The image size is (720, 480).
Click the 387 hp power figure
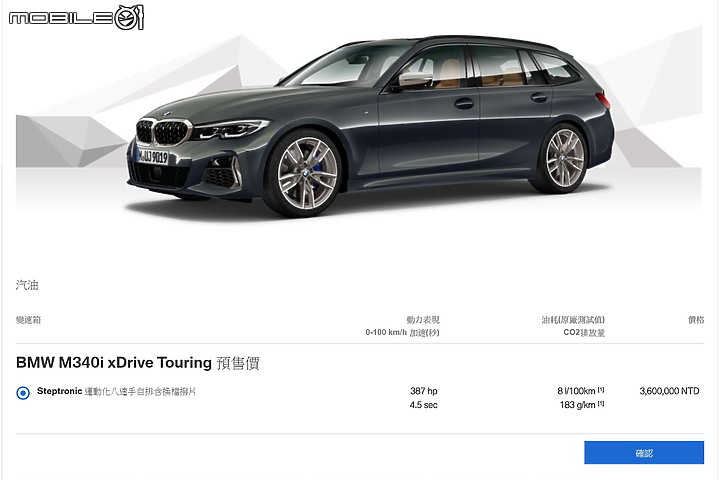point(424,391)
